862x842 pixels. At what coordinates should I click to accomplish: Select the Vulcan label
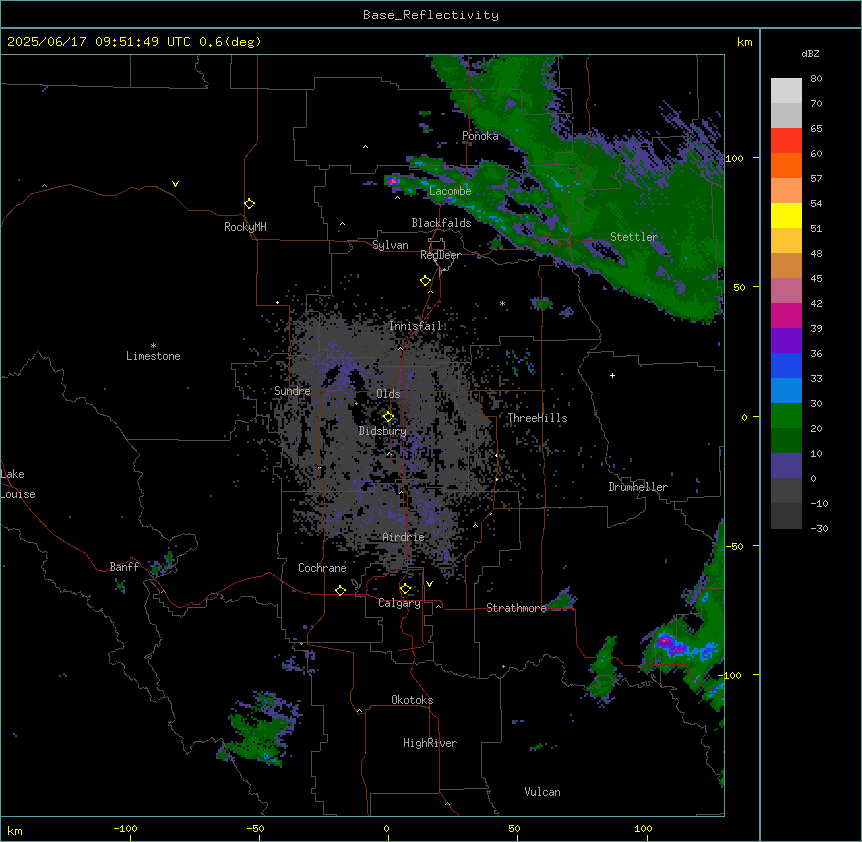(x=543, y=792)
